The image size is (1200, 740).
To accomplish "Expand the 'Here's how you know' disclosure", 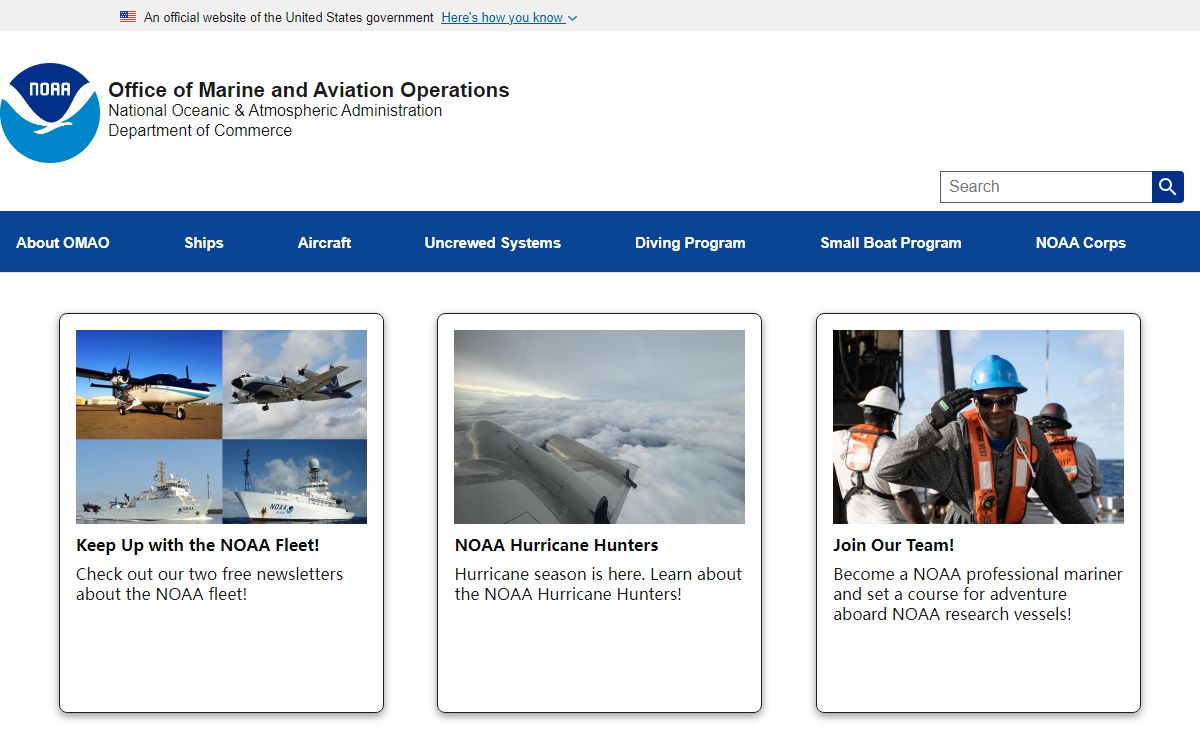I will click(x=509, y=17).
